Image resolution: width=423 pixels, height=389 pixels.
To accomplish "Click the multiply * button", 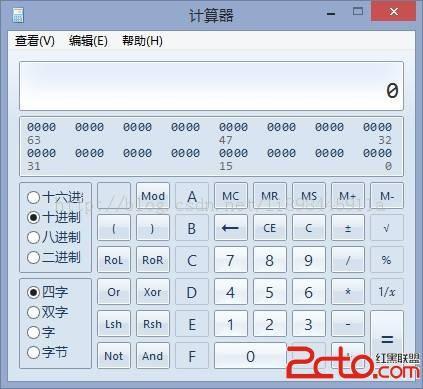I will 348,292.
